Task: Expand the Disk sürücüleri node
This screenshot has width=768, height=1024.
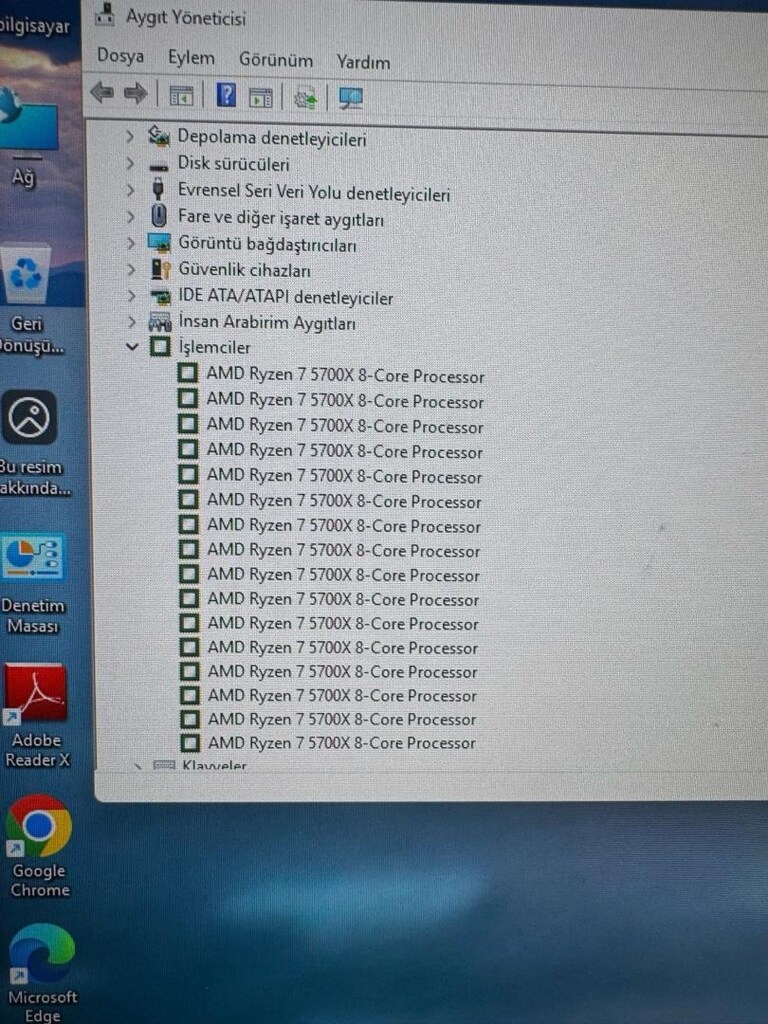Action: (130, 163)
